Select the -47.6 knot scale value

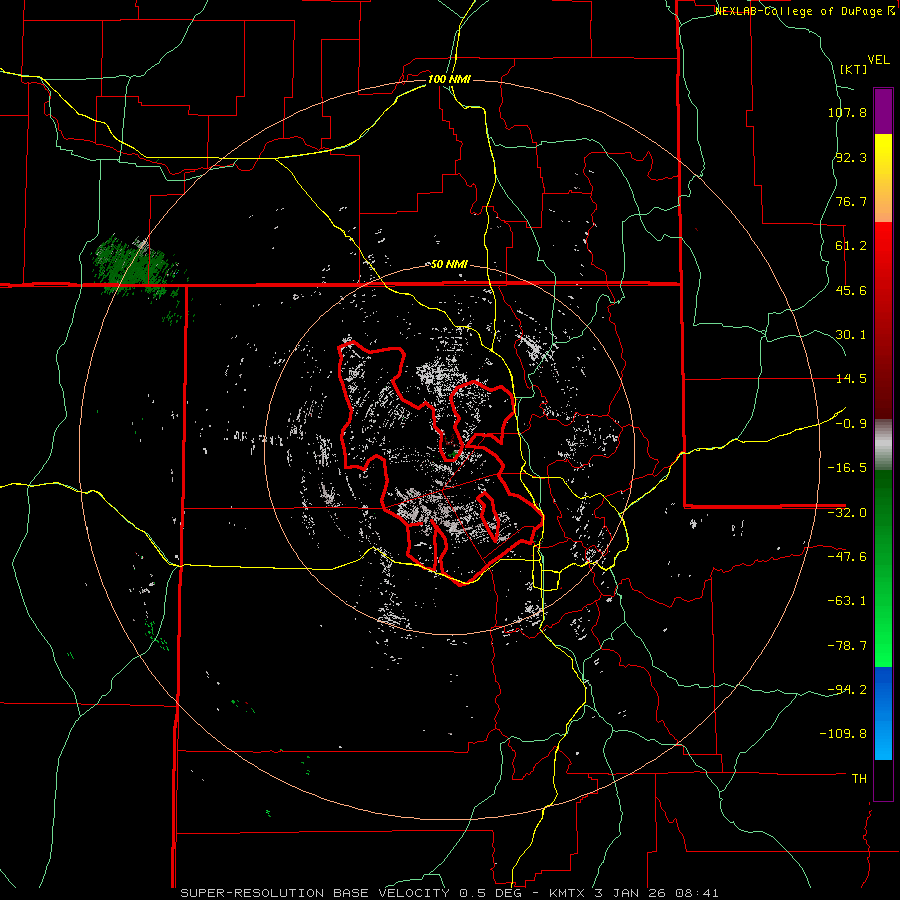847,557
